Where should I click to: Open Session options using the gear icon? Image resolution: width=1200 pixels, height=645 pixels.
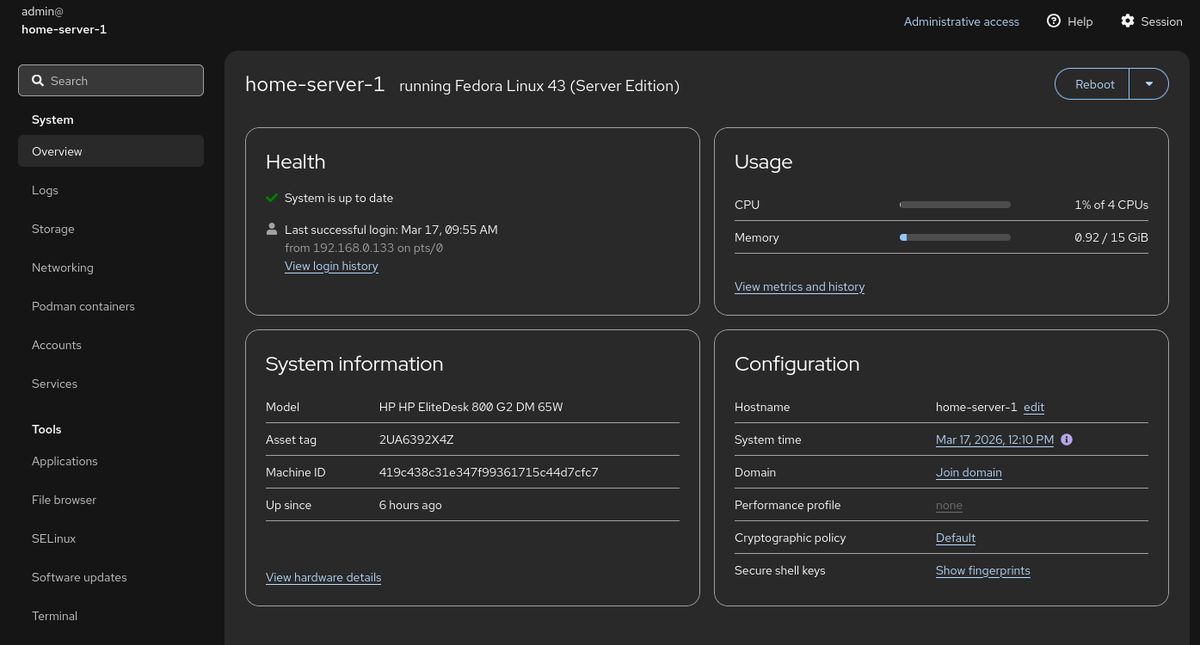(x=1128, y=21)
